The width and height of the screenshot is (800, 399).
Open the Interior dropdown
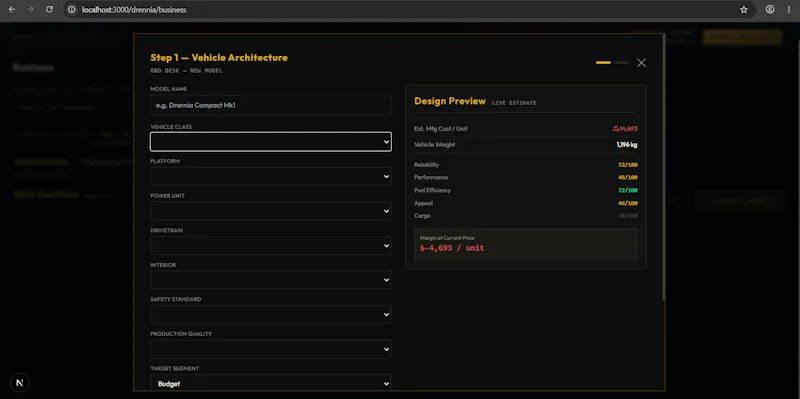tap(271, 280)
